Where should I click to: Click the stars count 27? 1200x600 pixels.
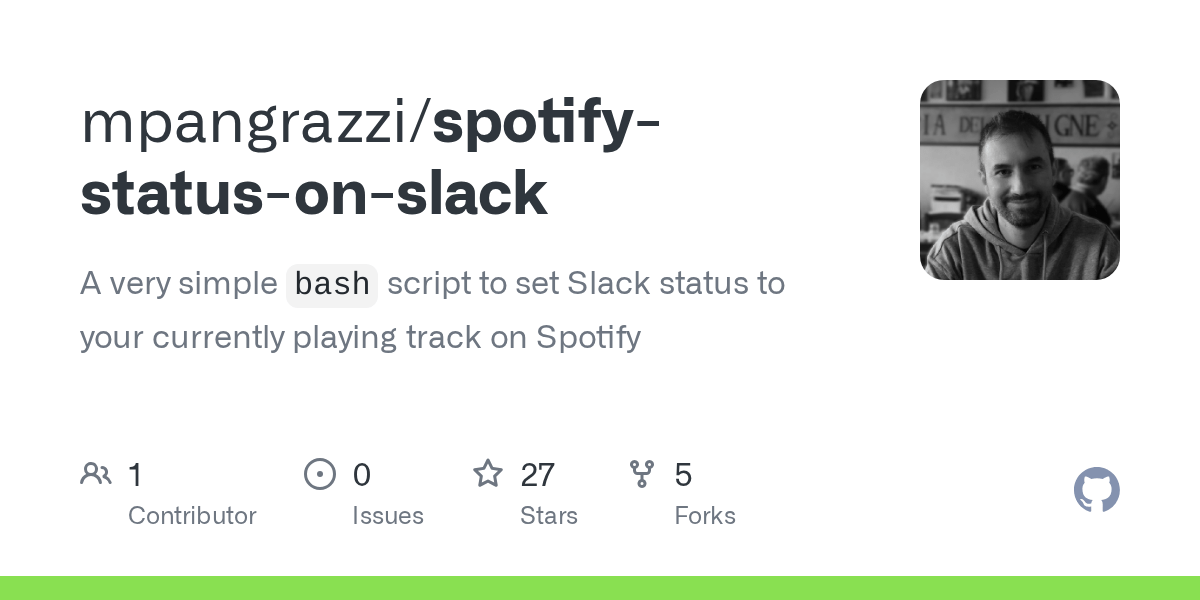[x=538, y=475]
